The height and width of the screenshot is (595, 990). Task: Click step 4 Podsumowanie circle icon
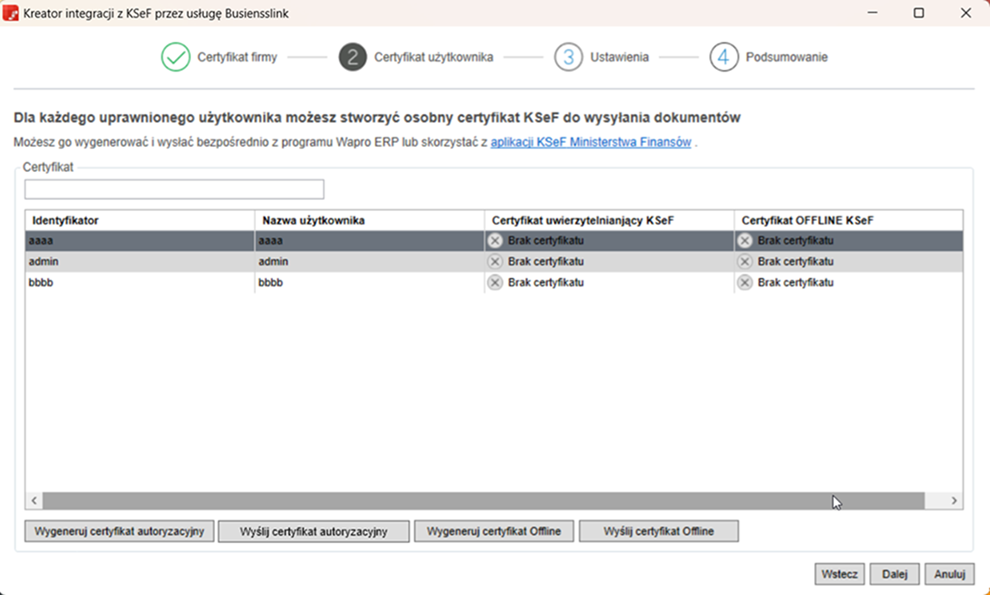pyautogui.click(x=724, y=57)
